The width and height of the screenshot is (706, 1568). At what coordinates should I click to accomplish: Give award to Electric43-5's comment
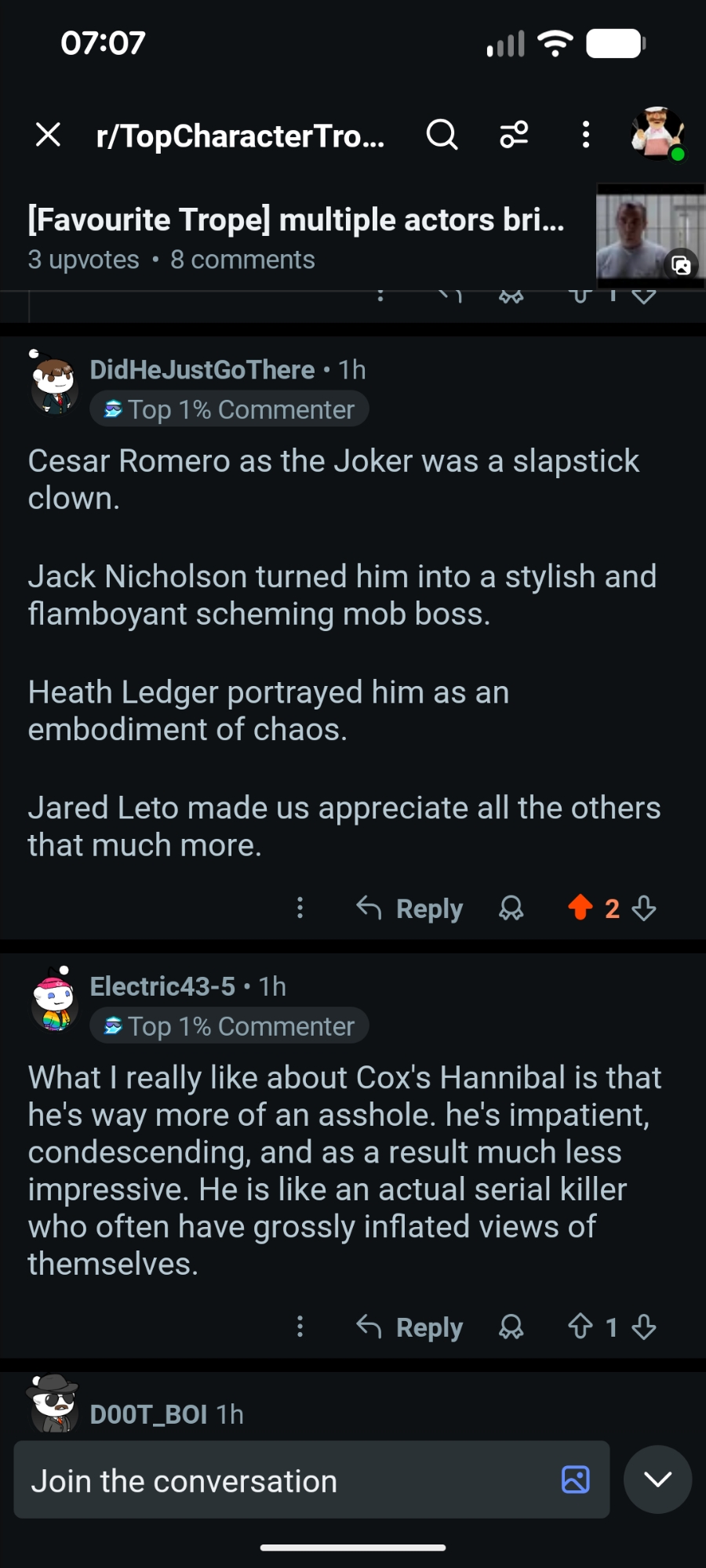(x=511, y=1327)
